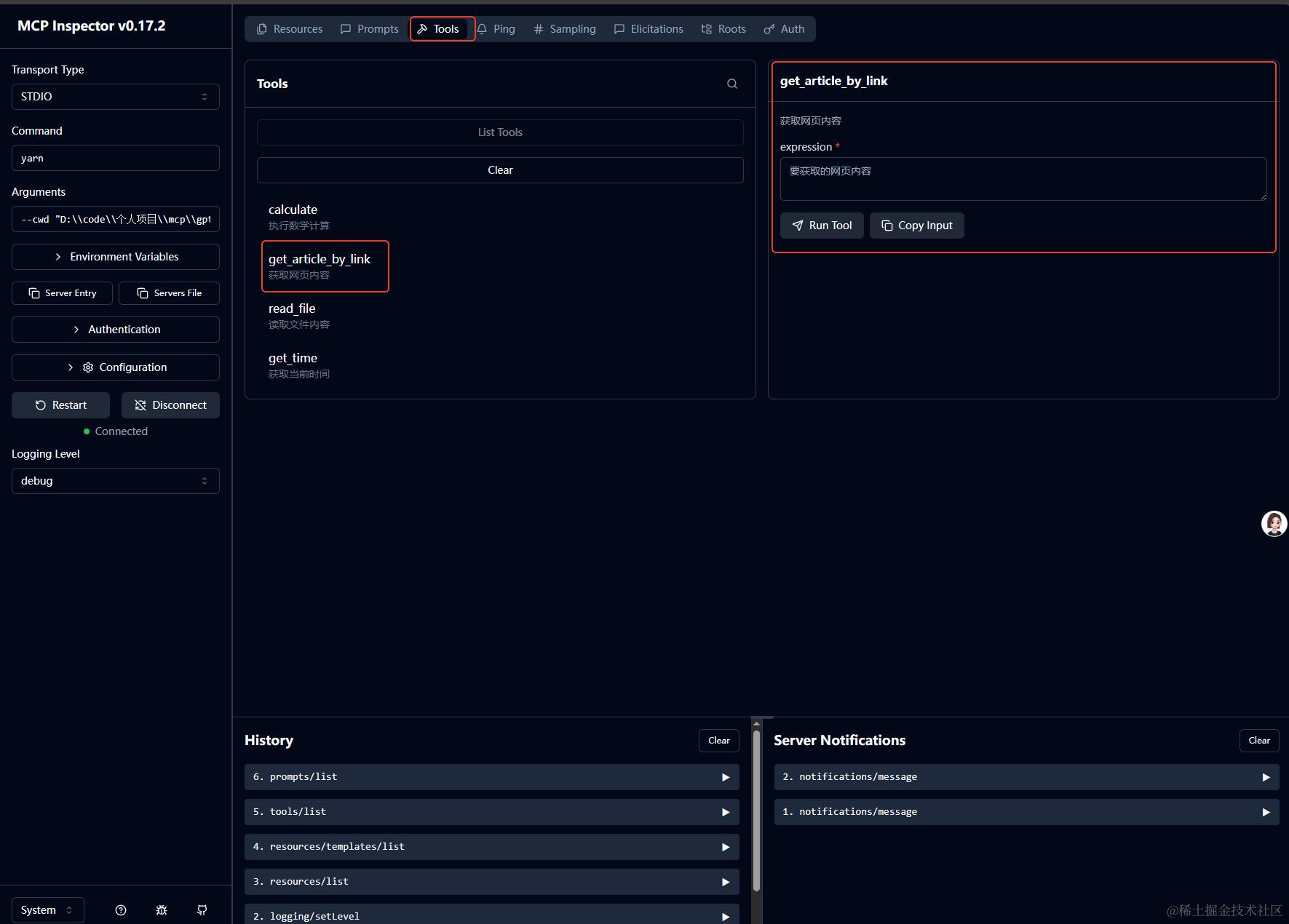This screenshot has height=924, width=1289.
Task: Switch to the Resources tab
Action: pyautogui.click(x=290, y=29)
